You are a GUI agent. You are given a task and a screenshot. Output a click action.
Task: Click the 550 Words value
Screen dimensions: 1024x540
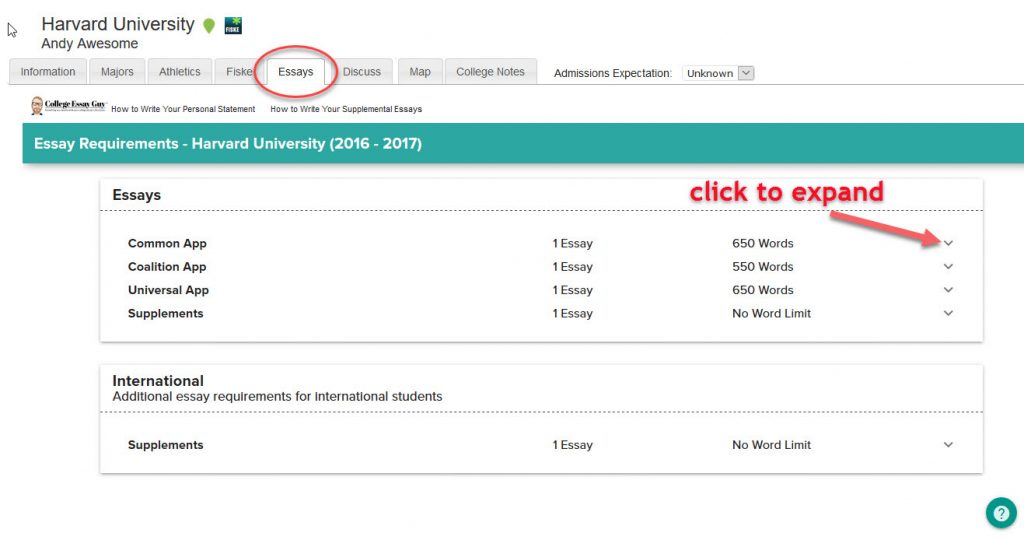763,266
